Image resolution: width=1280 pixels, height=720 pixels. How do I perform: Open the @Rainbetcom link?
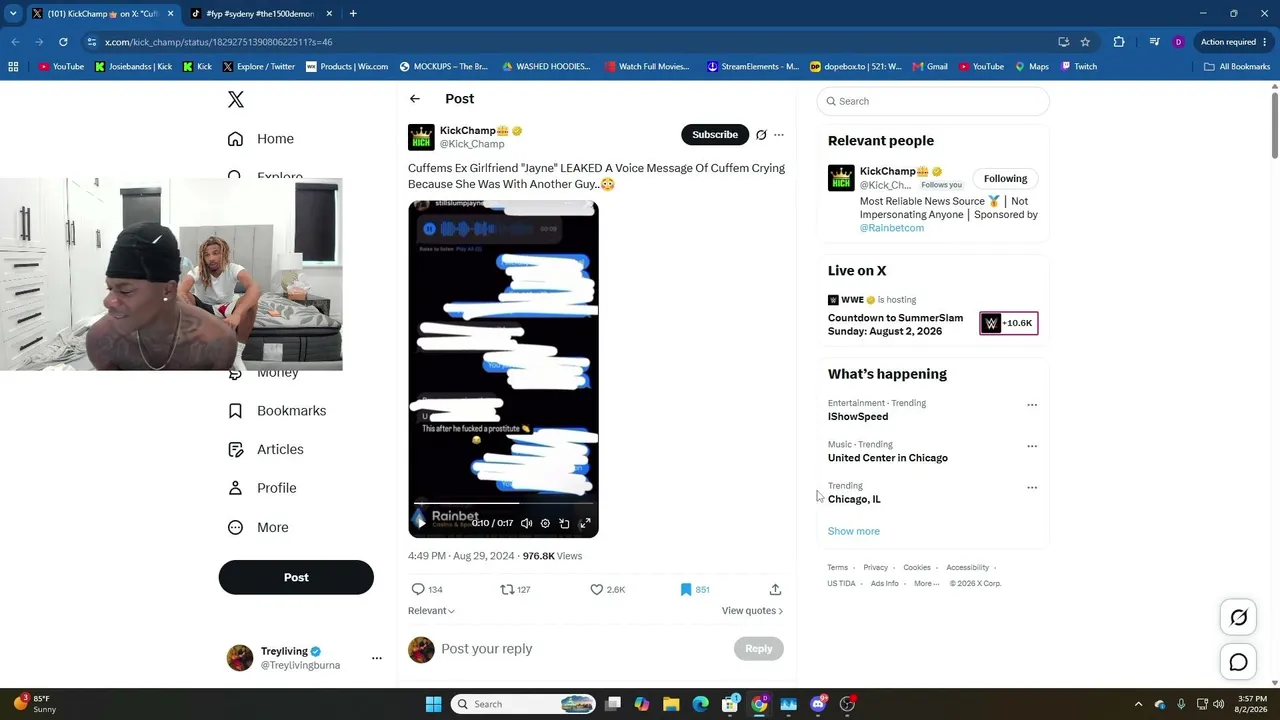click(892, 228)
